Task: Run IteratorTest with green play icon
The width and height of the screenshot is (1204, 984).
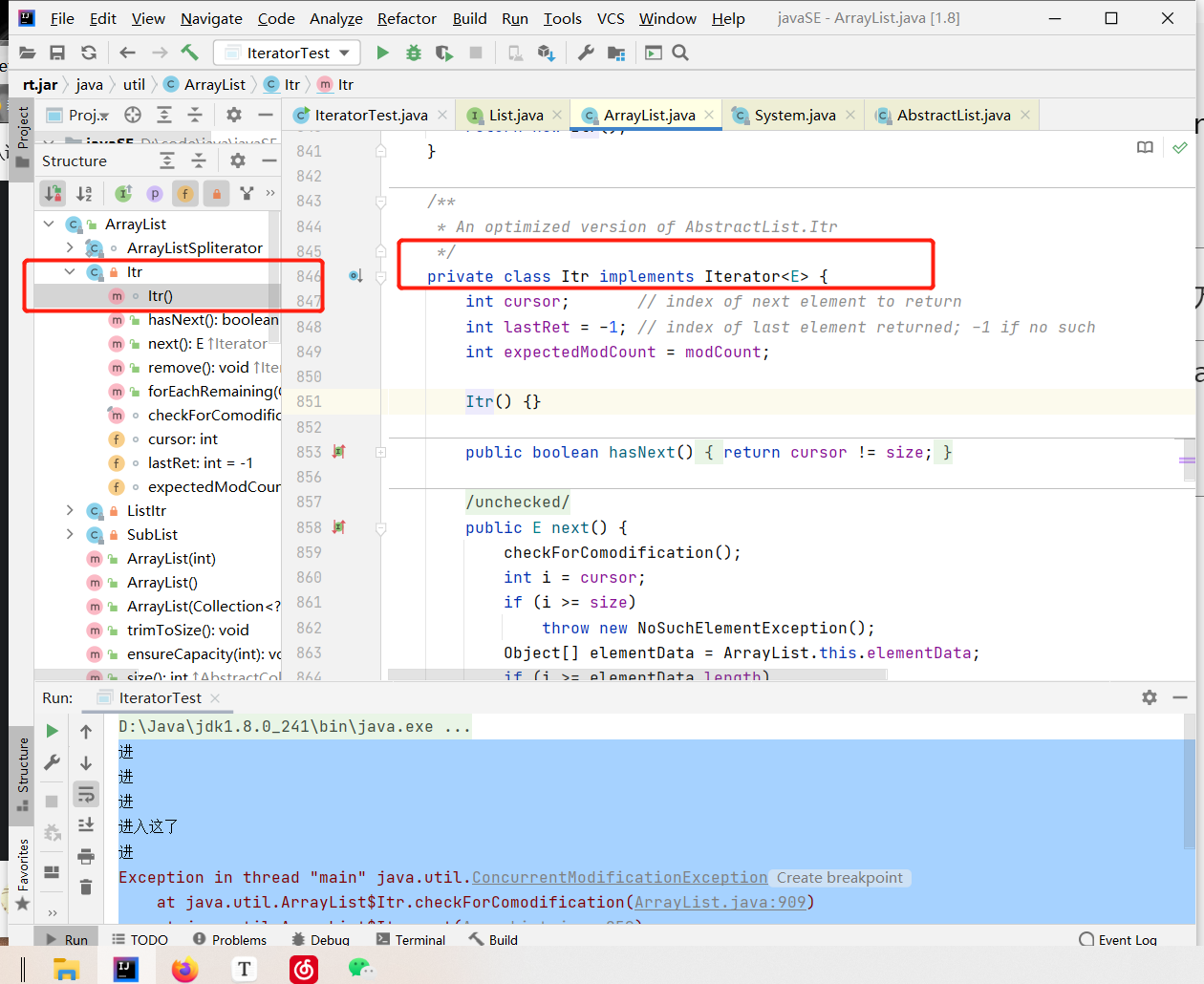Action: [x=383, y=53]
